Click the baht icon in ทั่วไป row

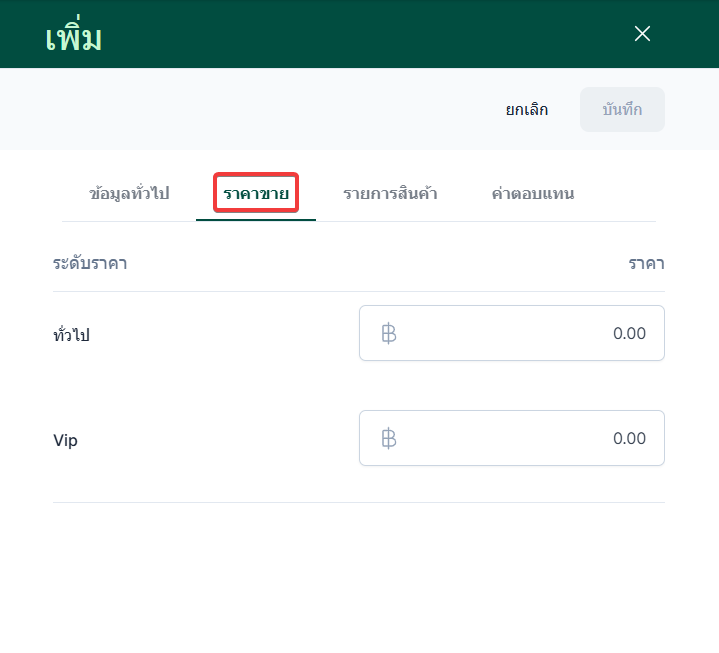[389, 333]
